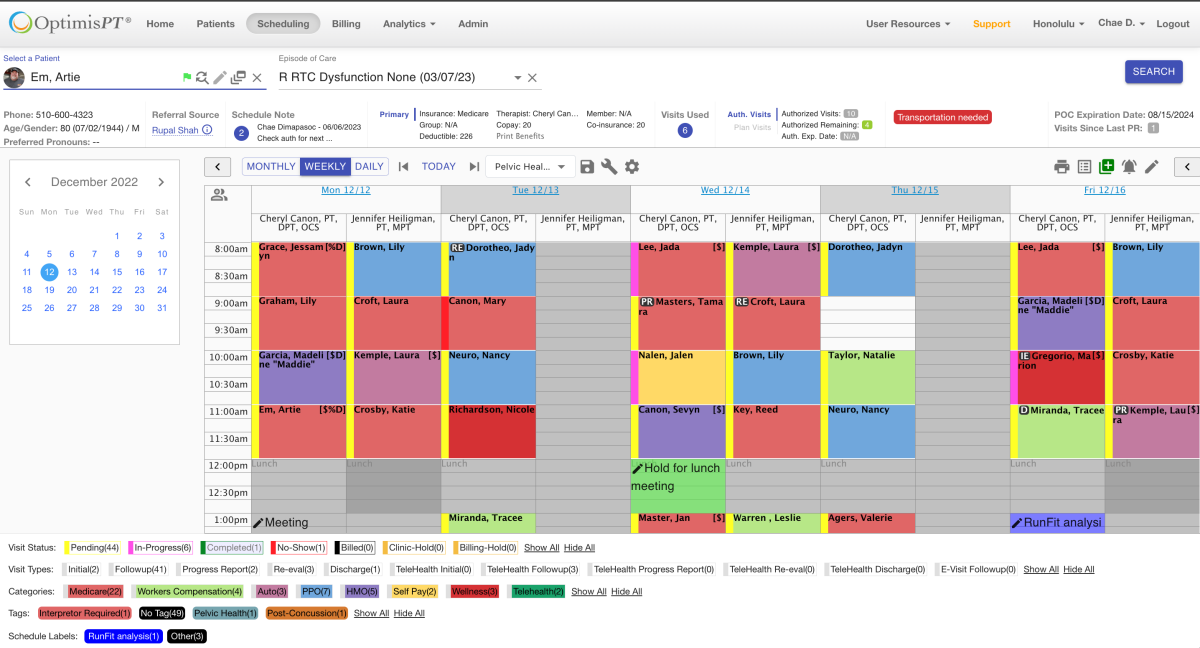
Task: Click the print schedule icon
Action: [x=1060, y=167]
